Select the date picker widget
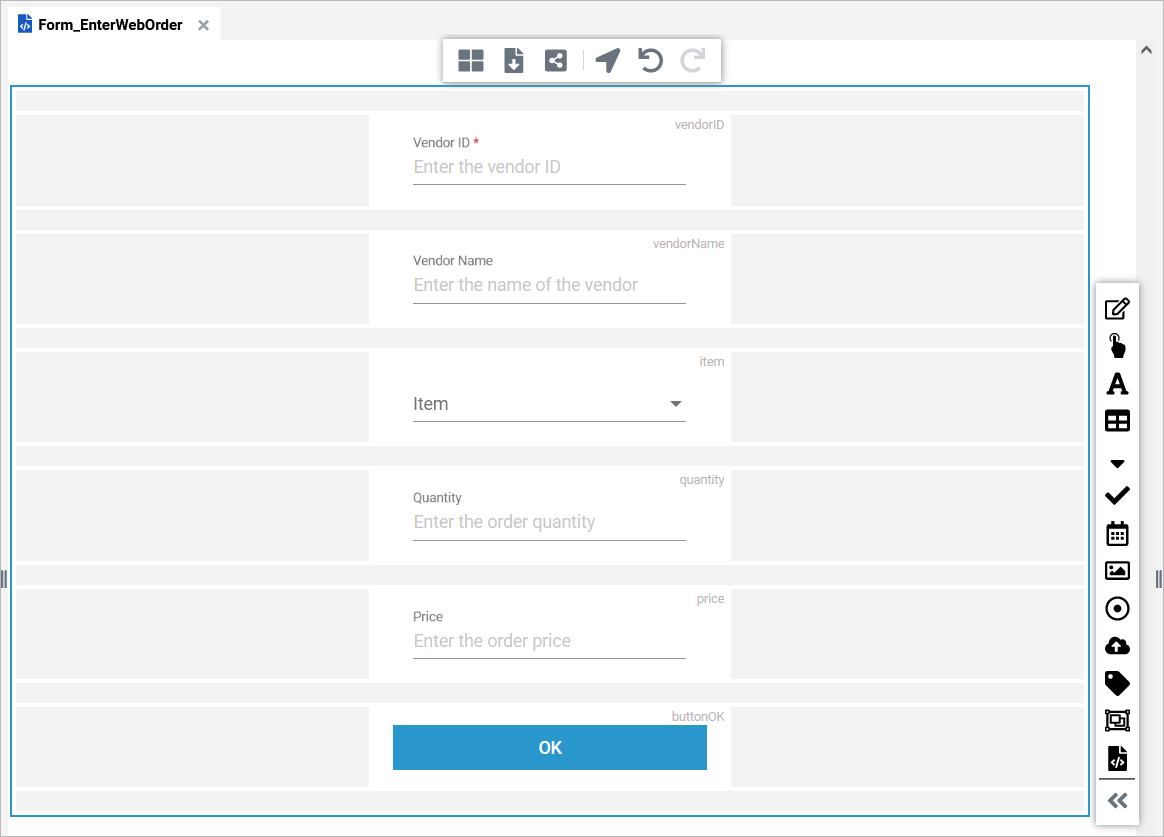The image size is (1164, 837). click(x=1117, y=533)
